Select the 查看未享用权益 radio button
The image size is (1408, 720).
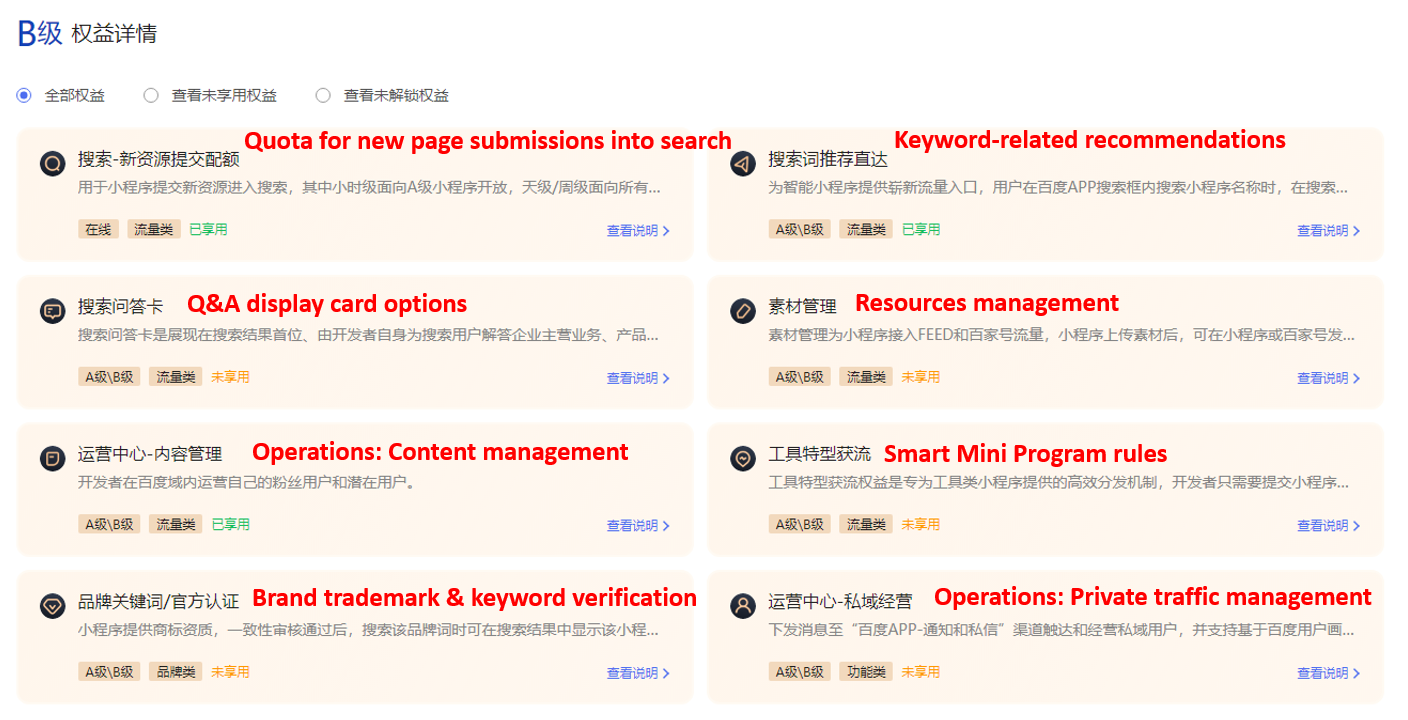pyautogui.click(x=151, y=96)
